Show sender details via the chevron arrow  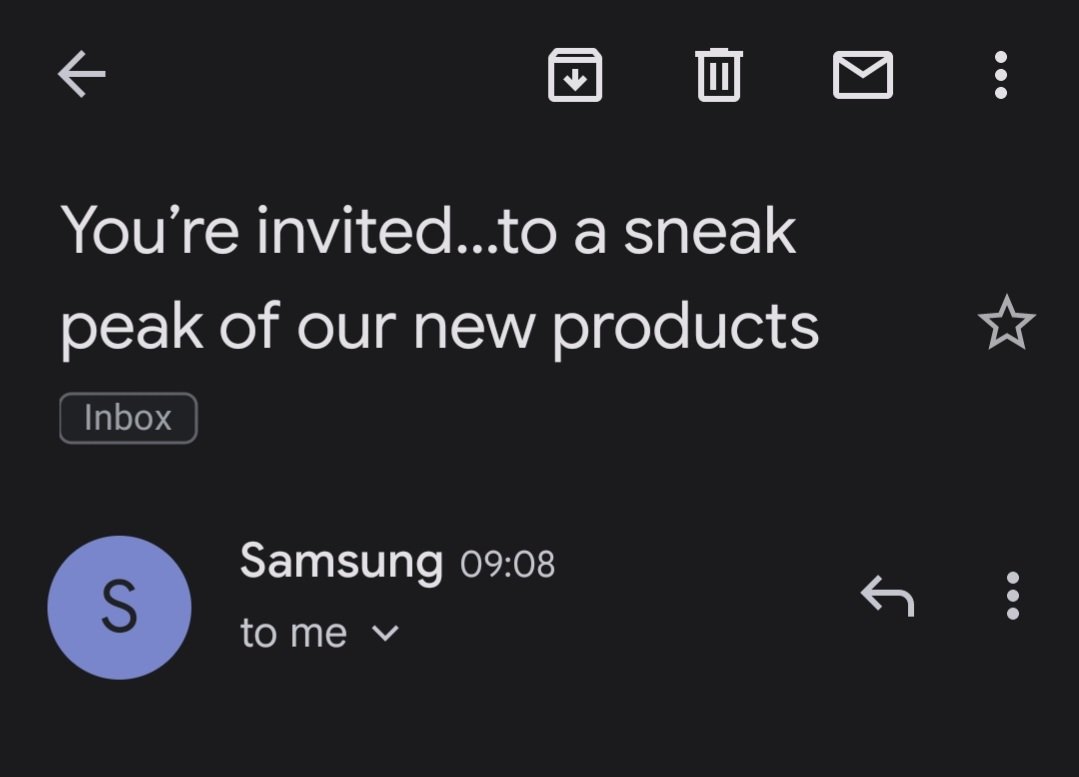385,632
